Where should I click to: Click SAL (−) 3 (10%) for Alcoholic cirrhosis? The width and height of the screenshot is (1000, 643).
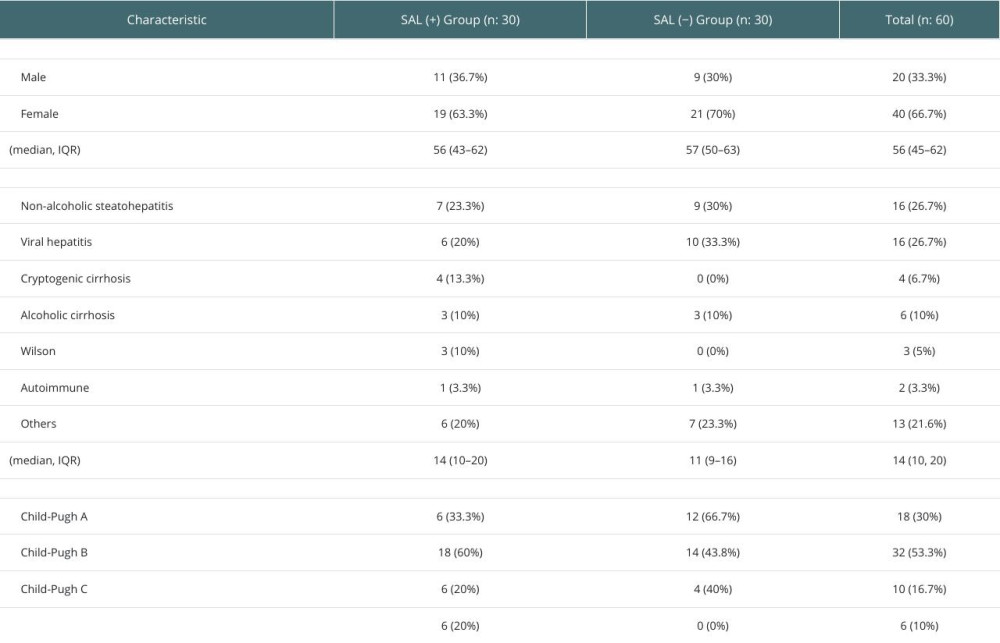pyautogui.click(x=712, y=315)
